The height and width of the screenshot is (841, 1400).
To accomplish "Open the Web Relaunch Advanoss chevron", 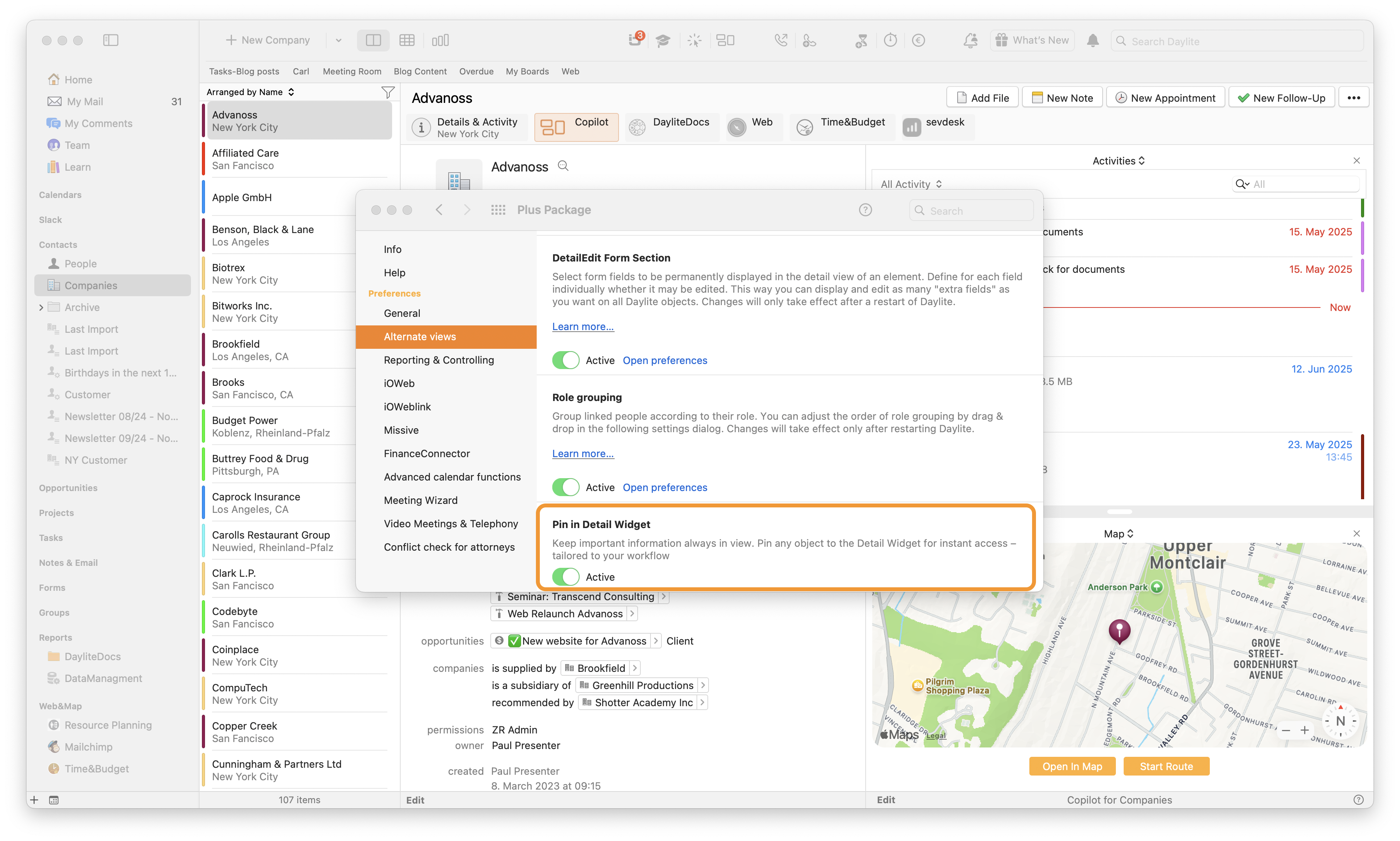I will (x=632, y=614).
